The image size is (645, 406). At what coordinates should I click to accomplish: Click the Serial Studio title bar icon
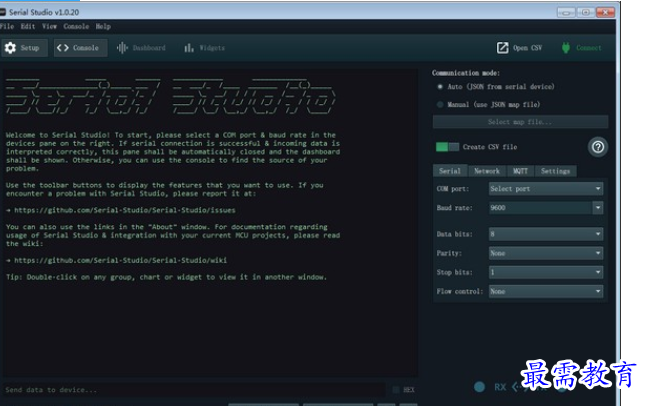[2, 12]
